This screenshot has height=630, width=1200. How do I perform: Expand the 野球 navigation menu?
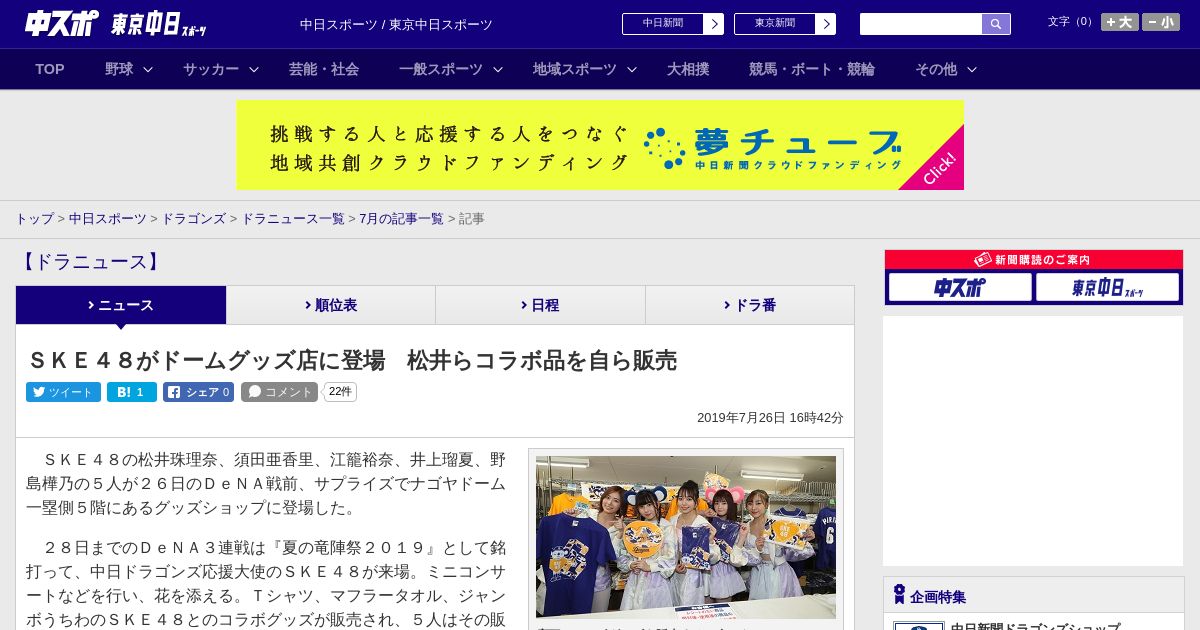pos(129,69)
